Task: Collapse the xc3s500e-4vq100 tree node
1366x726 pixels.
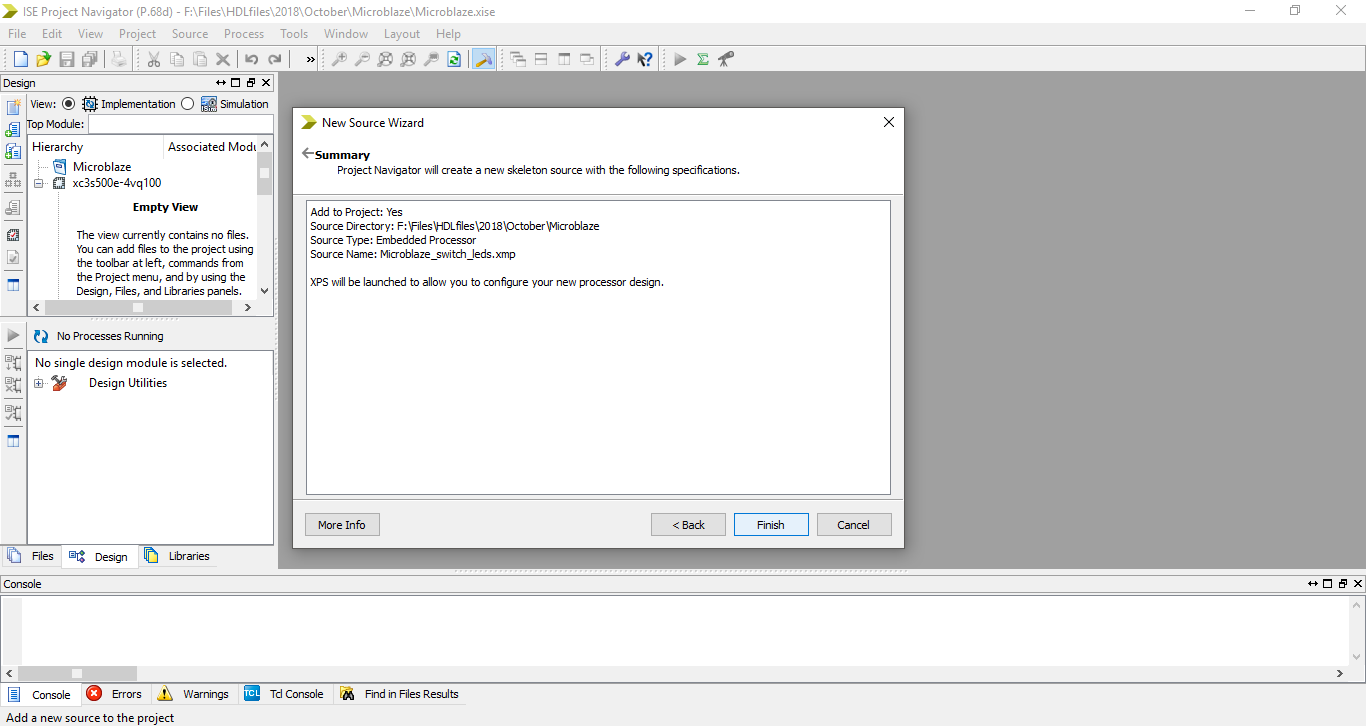Action: 39,183
